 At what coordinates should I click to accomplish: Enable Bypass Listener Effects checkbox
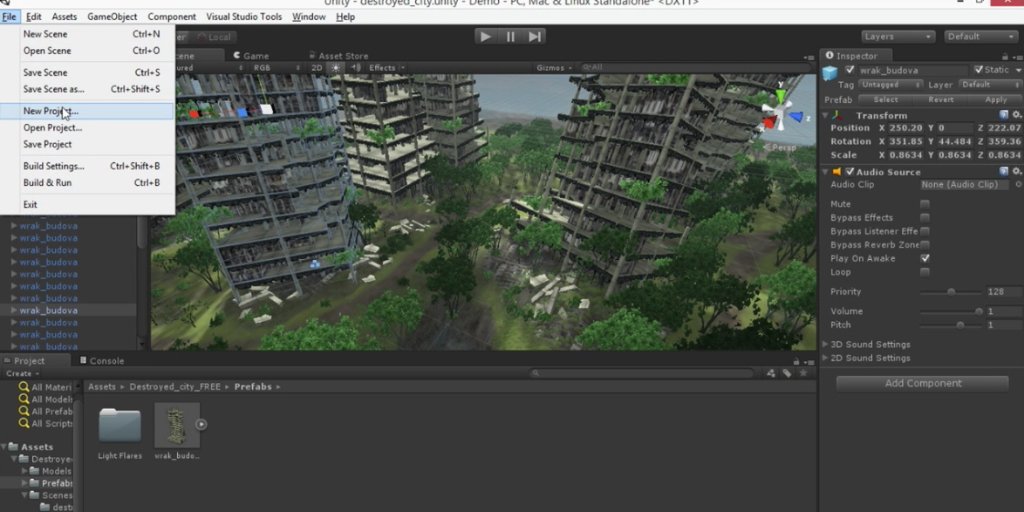pos(925,231)
